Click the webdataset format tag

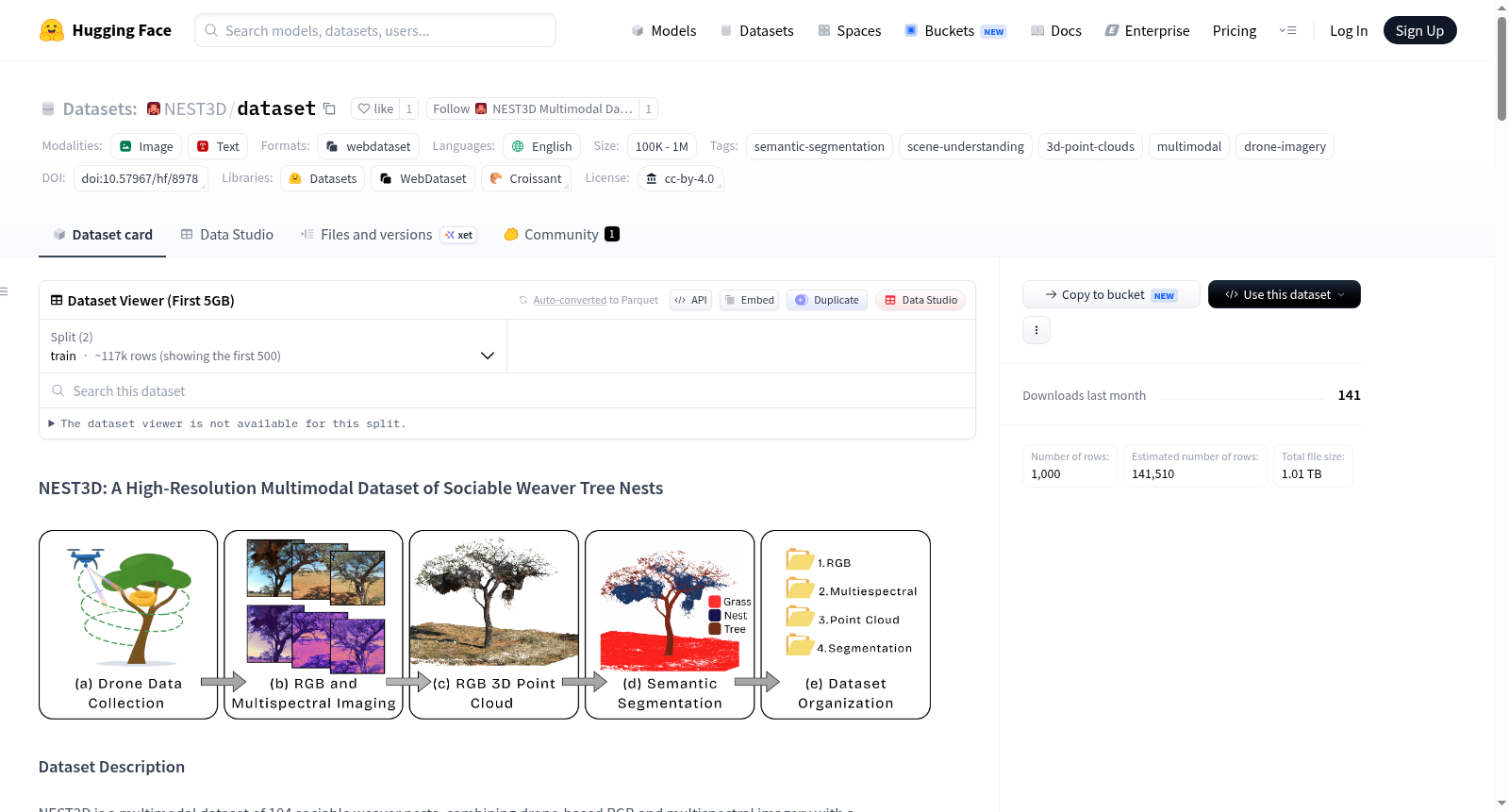(369, 146)
